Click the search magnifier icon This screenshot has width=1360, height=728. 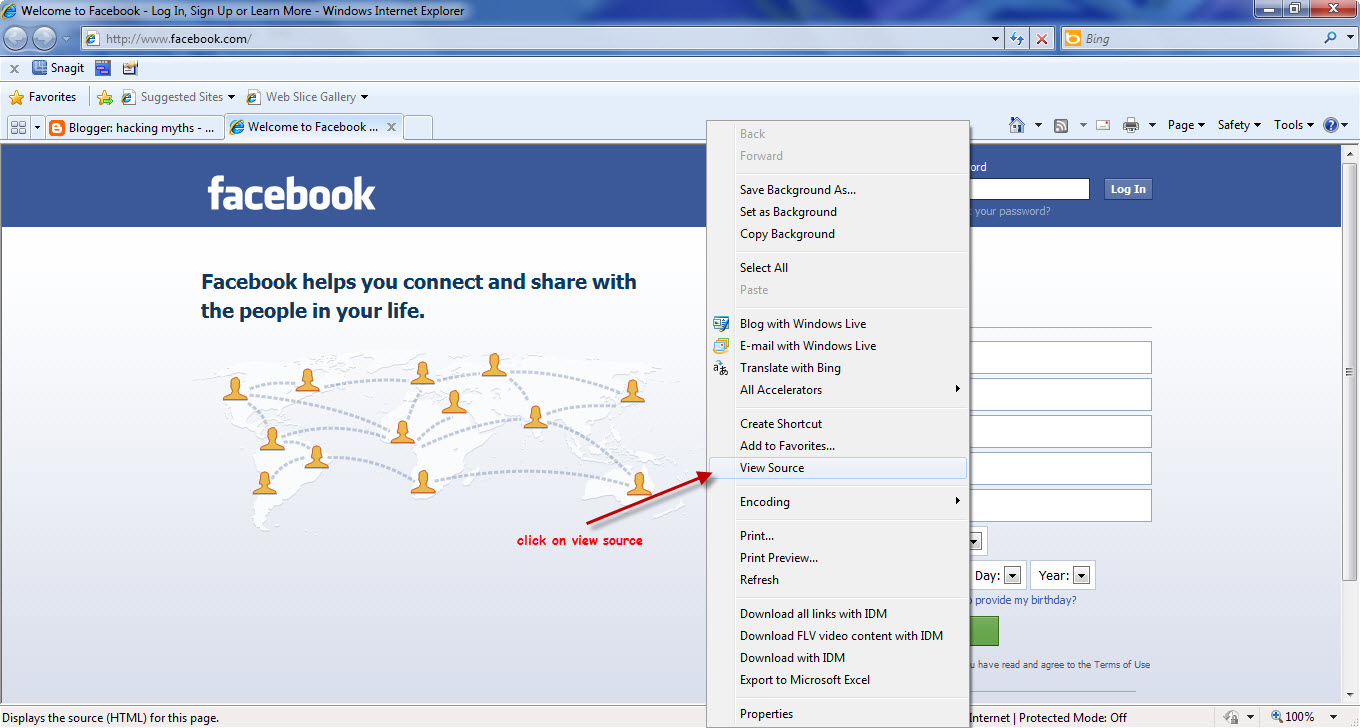point(1330,38)
